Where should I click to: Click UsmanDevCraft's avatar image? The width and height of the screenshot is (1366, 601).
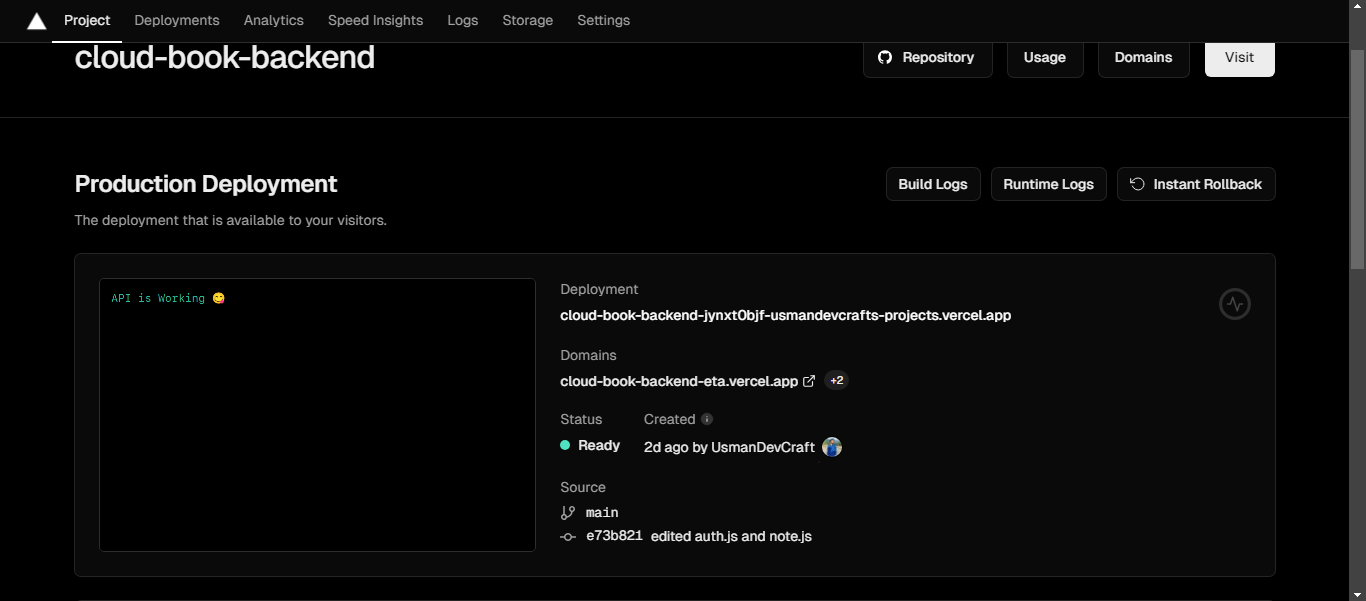point(832,447)
